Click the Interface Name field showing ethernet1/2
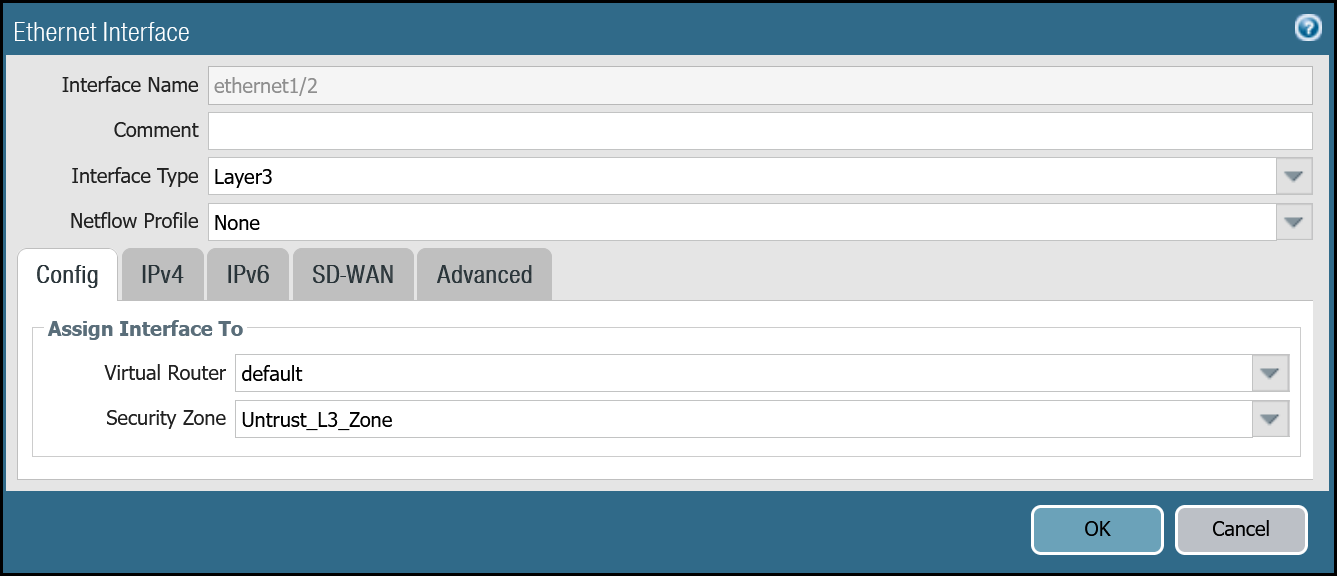This screenshot has height=576, width=1337. click(x=759, y=86)
